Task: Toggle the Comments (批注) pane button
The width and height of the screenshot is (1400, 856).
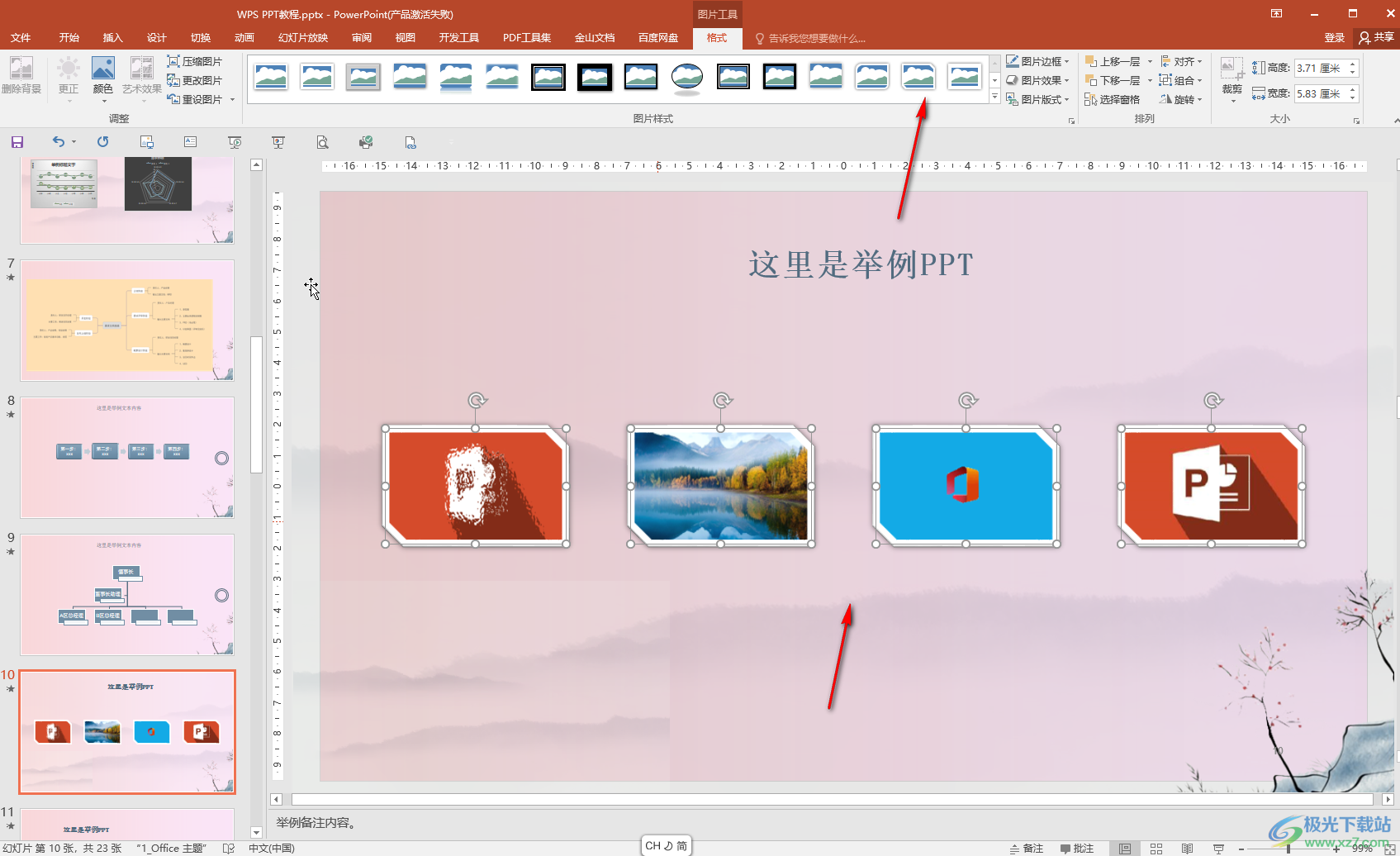Action: coord(1077,849)
